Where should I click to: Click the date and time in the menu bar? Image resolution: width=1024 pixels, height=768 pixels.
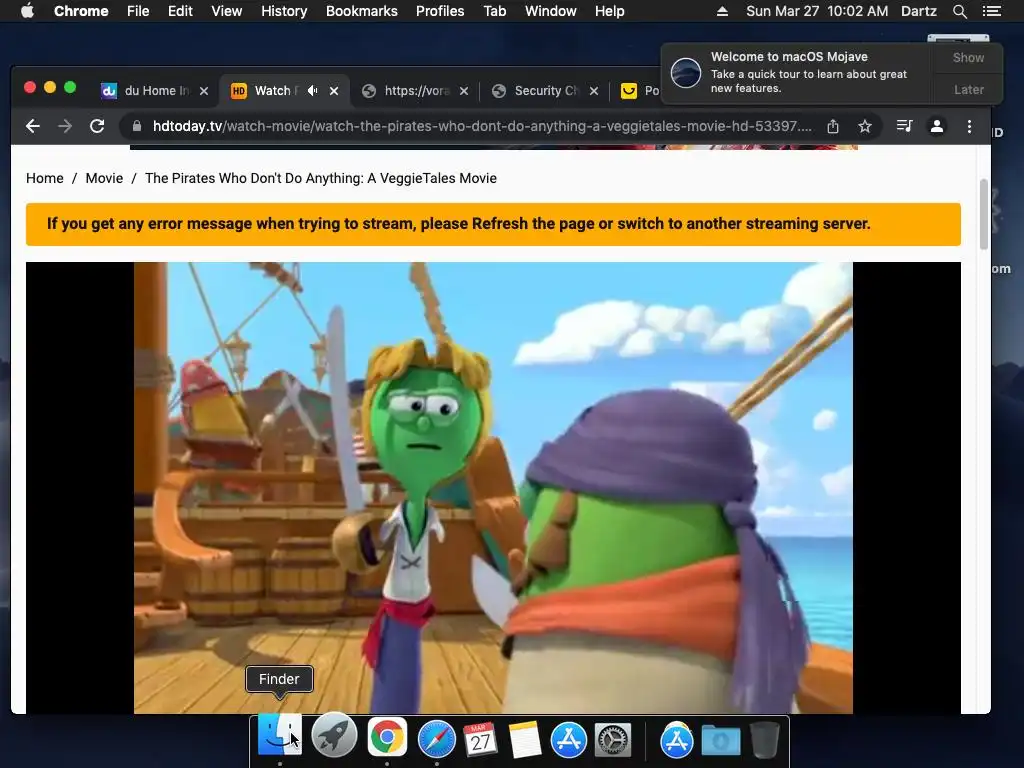pos(817,11)
